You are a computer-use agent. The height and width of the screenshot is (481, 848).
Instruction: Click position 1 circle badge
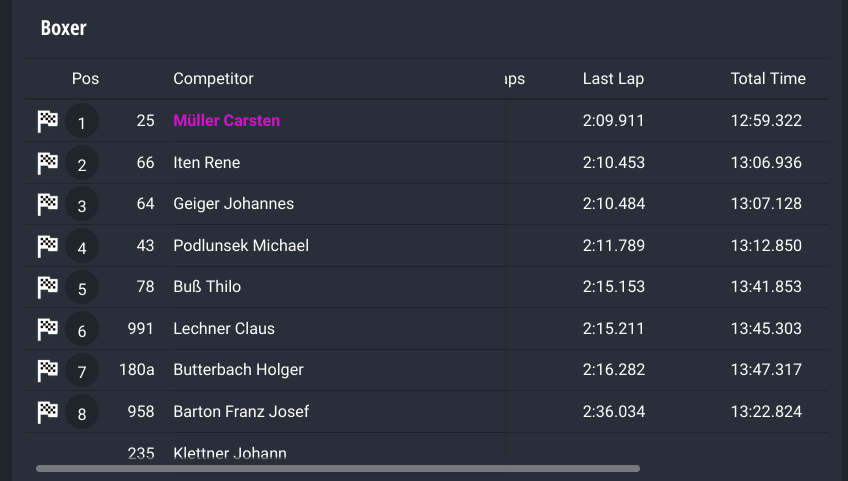tap(82, 121)
